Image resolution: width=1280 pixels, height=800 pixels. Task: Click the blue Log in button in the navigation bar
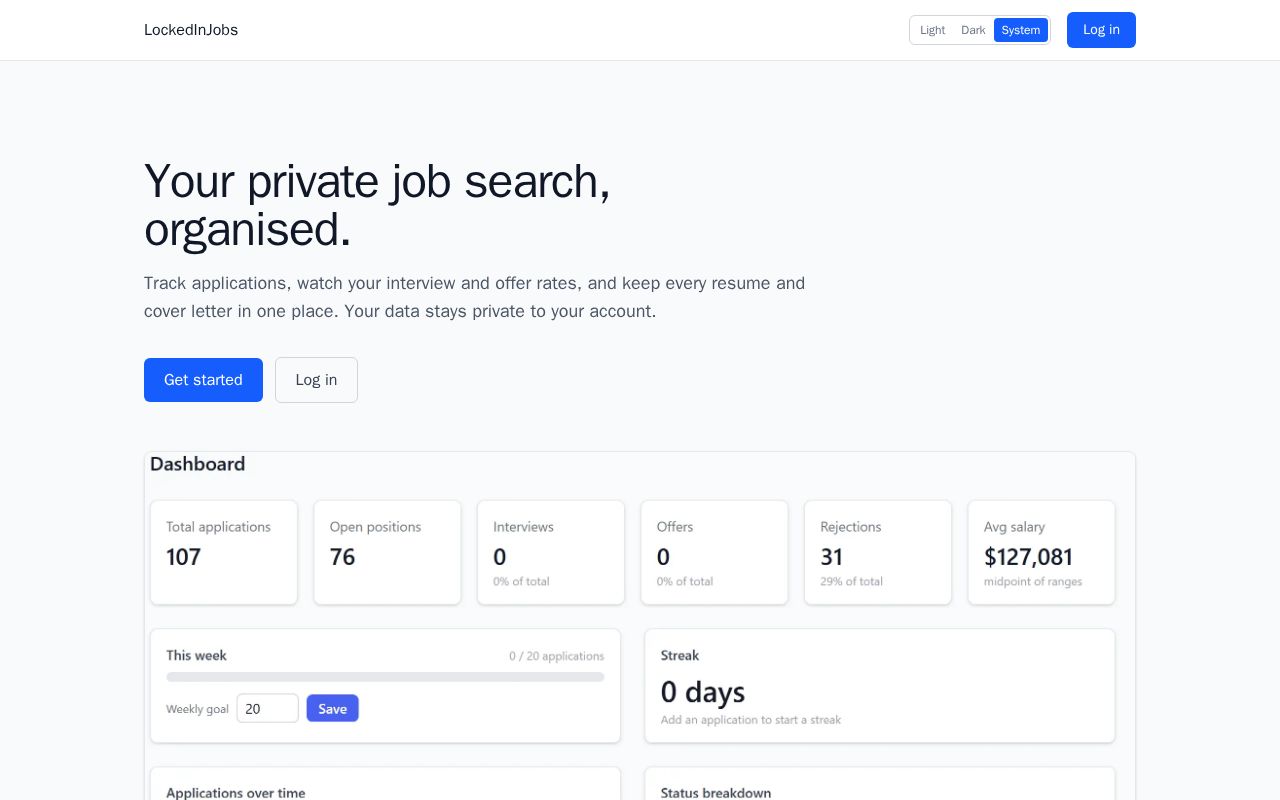[x=1101, y=30]
